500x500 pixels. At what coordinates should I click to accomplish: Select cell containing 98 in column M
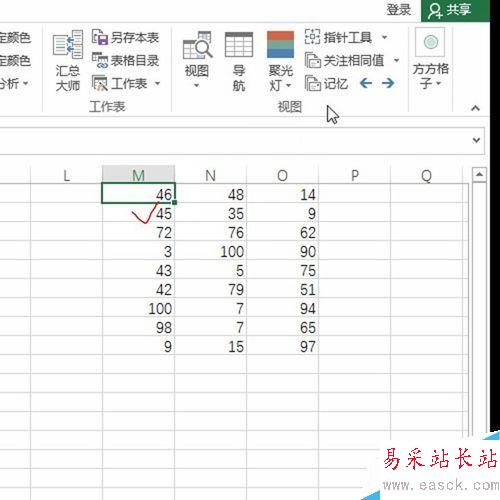(138, 326)
